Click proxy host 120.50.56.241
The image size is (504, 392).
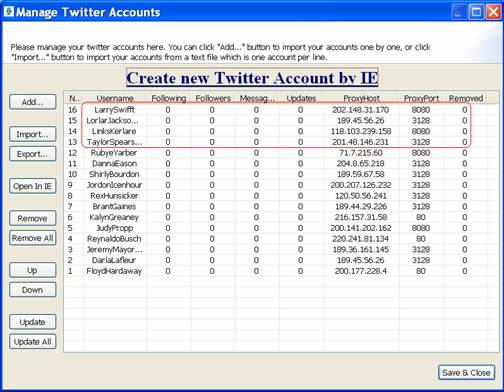(361, 196)
